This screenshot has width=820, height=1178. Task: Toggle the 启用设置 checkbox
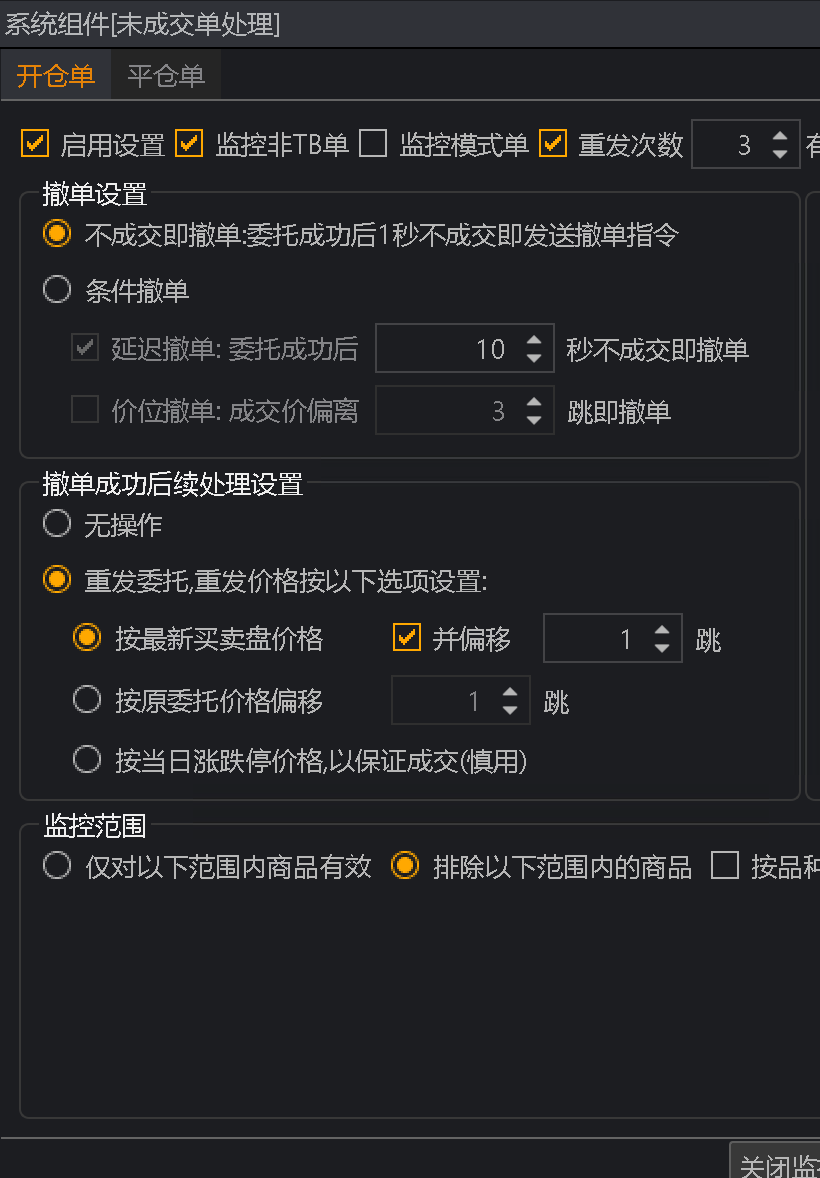pyautogui.click(x=35, y=144)
